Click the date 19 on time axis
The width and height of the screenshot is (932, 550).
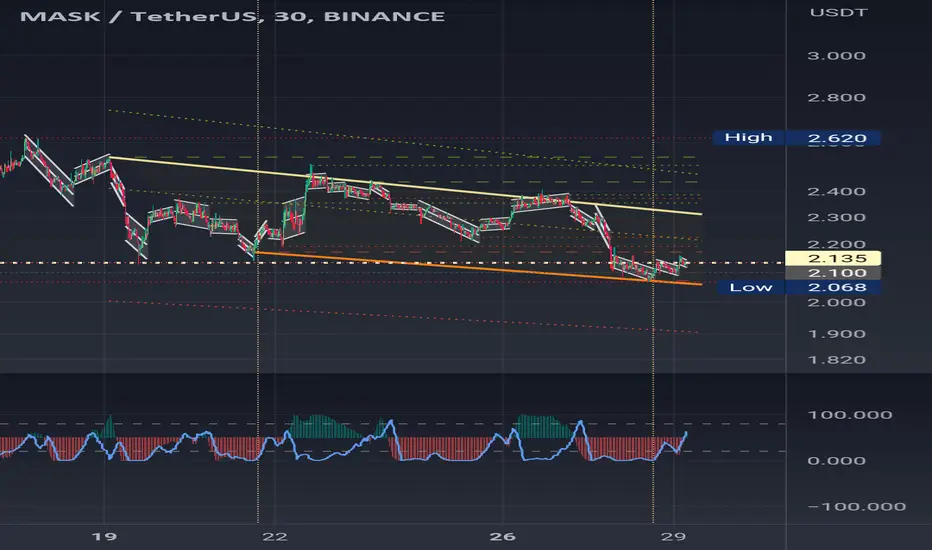click(x=104, y=537)
